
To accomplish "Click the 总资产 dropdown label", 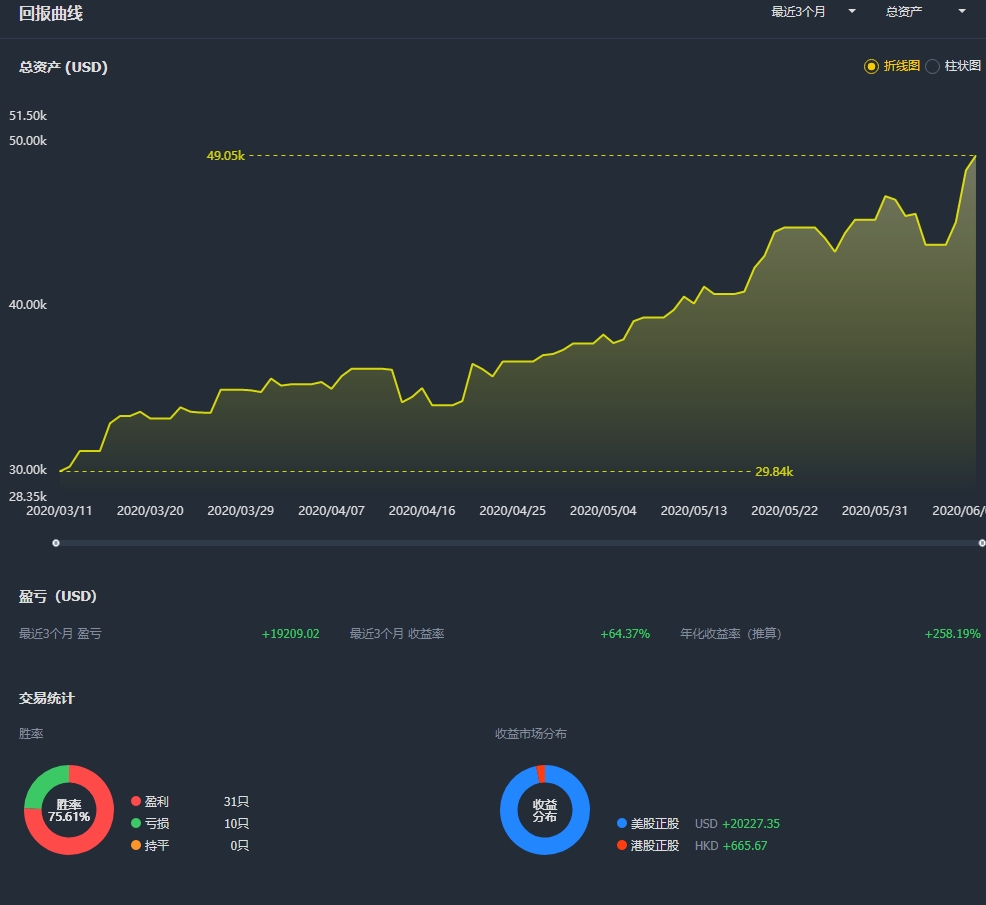I will [904, 11].
